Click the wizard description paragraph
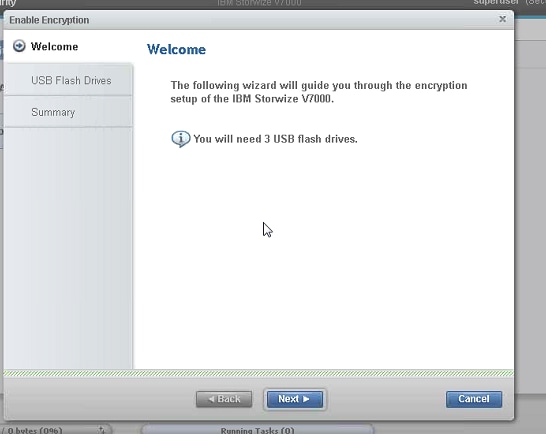Viewport: 546px width, 434px height. tap(319, 92)
